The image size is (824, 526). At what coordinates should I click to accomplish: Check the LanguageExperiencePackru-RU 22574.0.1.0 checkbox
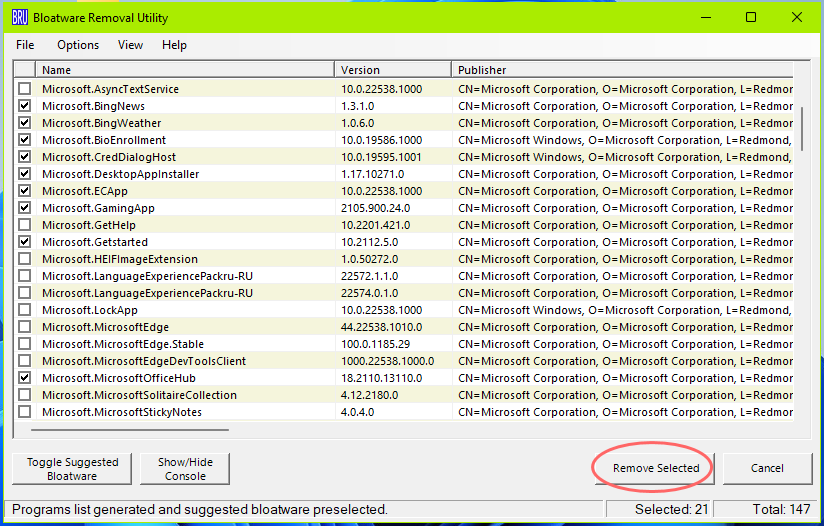24,293
